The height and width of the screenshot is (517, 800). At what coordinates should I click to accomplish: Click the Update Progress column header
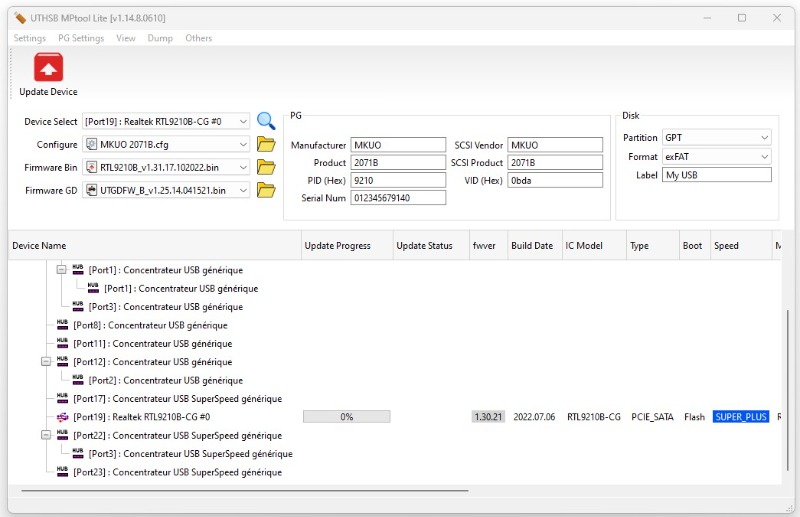339,246
